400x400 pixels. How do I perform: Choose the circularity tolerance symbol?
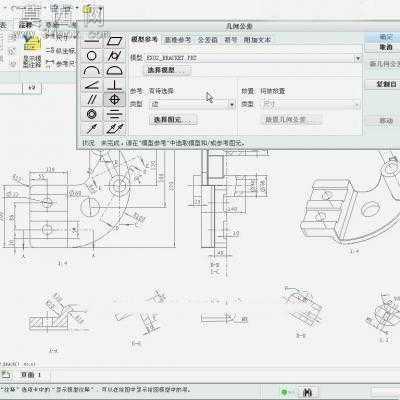(92, 56)
